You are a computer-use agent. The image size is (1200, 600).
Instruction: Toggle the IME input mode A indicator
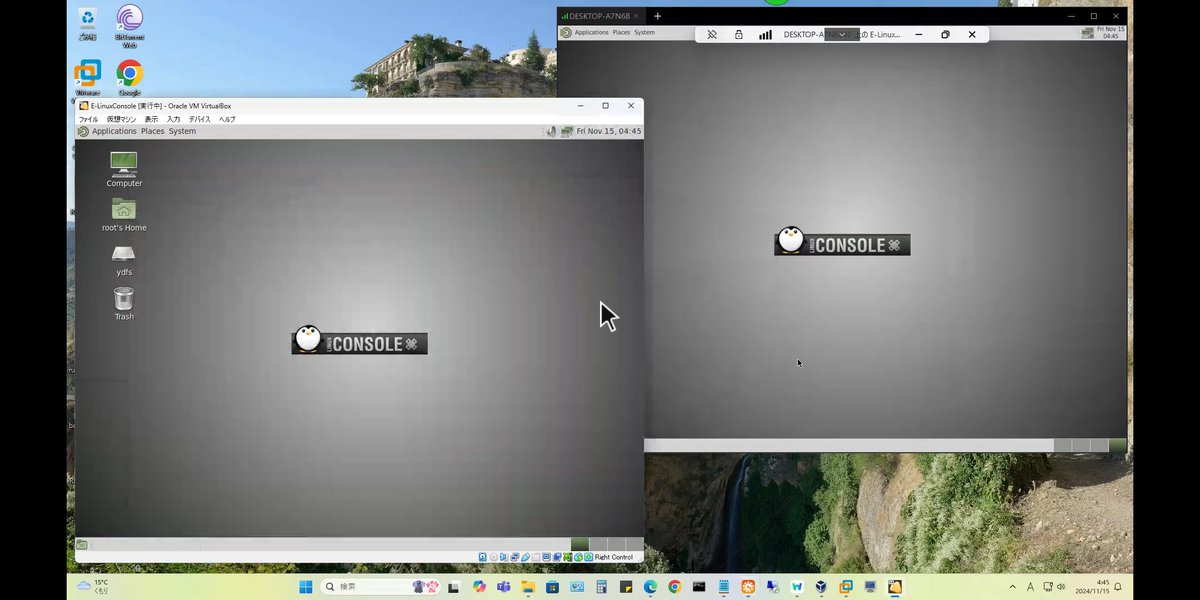(x=1030, y=587)
